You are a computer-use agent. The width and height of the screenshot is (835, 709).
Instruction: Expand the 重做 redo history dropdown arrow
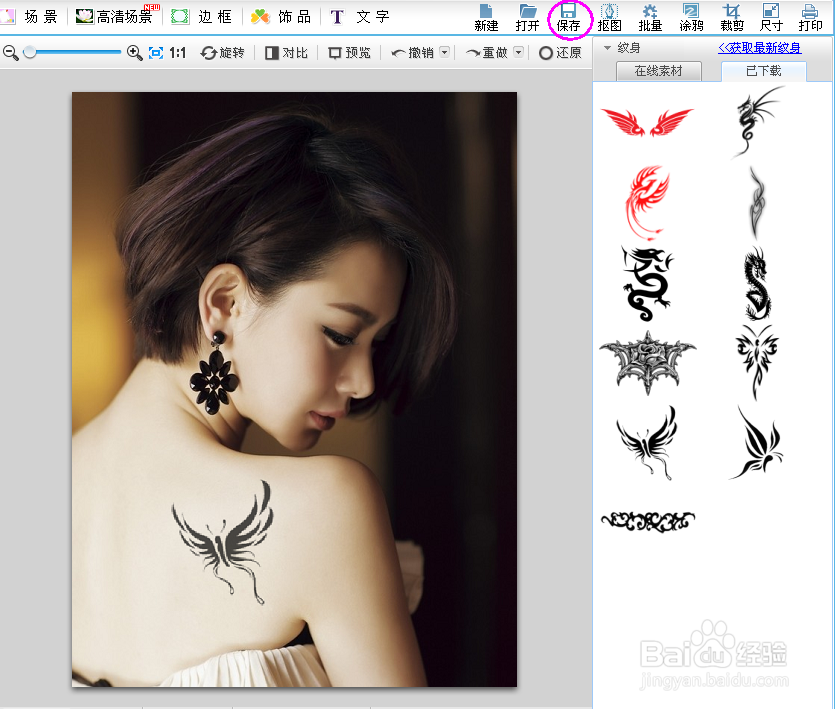click(518, 52)
